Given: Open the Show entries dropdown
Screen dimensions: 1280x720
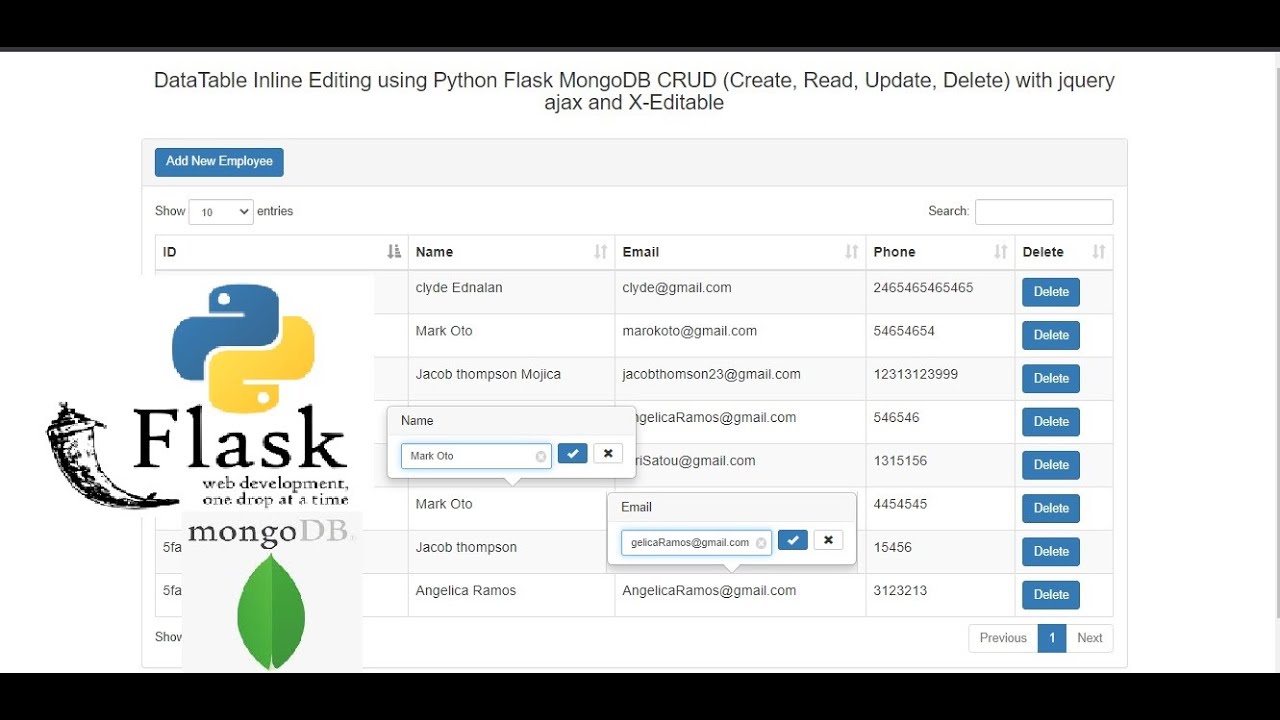Looking at the screenshot, I should tap(221, 212).
